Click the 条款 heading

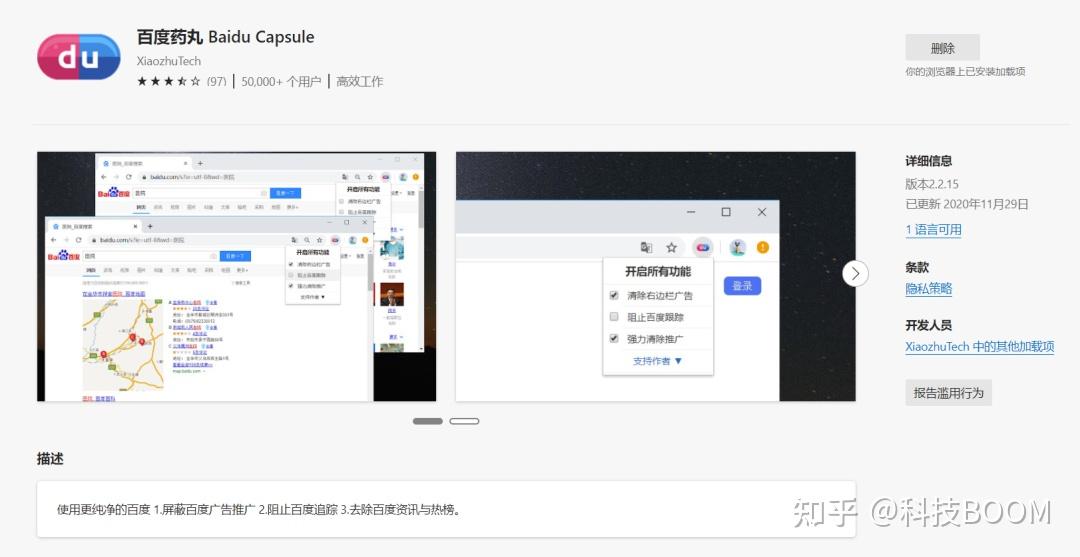tap(917, 268)
